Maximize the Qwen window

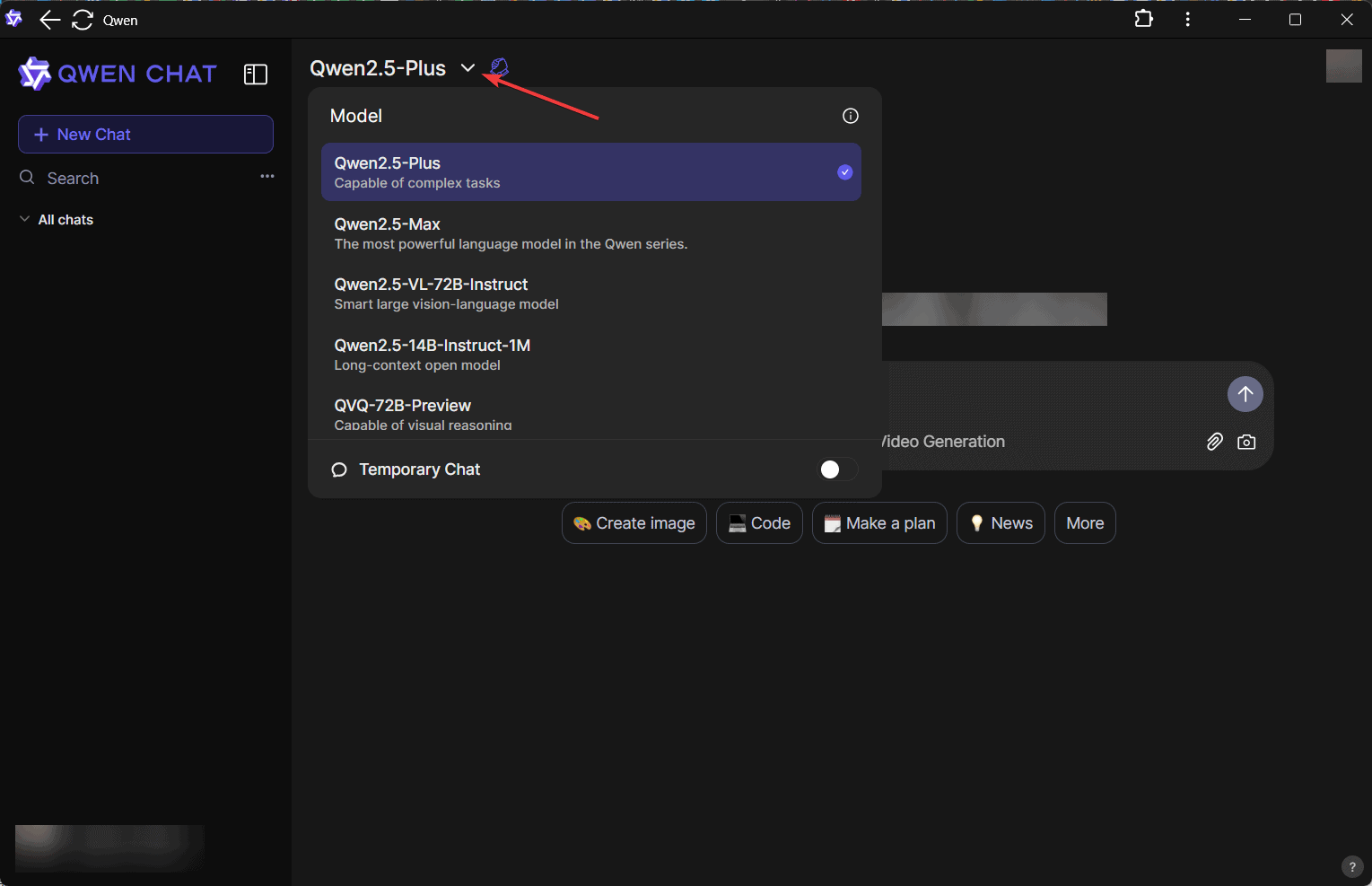tap(1295, 20)
